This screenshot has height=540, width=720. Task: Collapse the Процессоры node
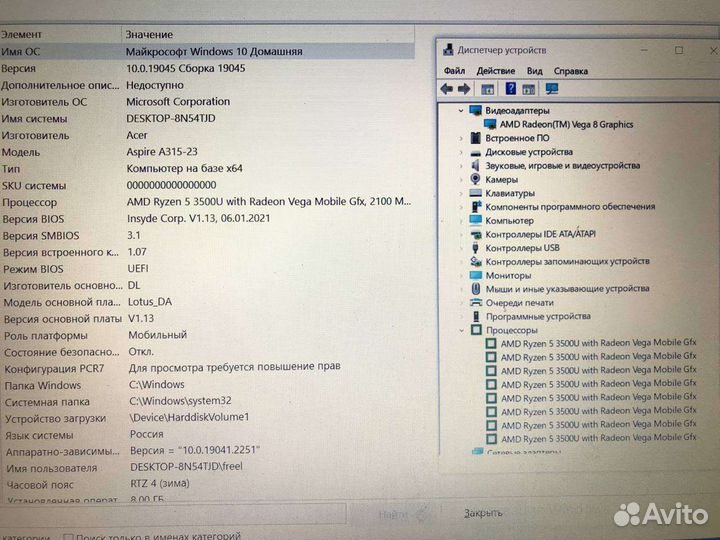[x=462, y=330]
